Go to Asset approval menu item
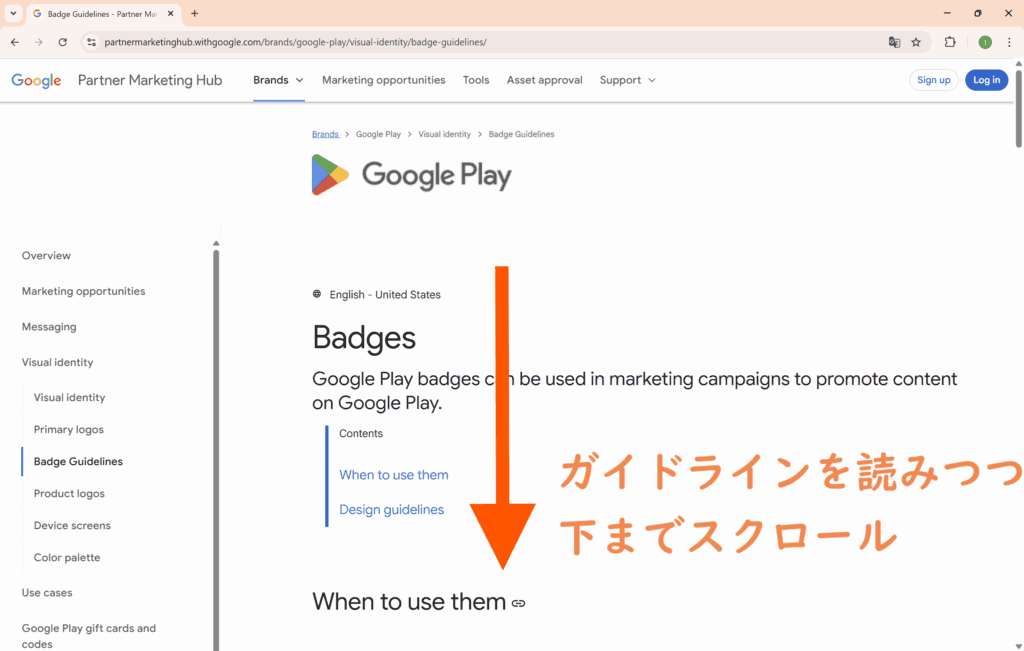The height and width of the screenshot is (651, 1024). (x=544, y=80)
